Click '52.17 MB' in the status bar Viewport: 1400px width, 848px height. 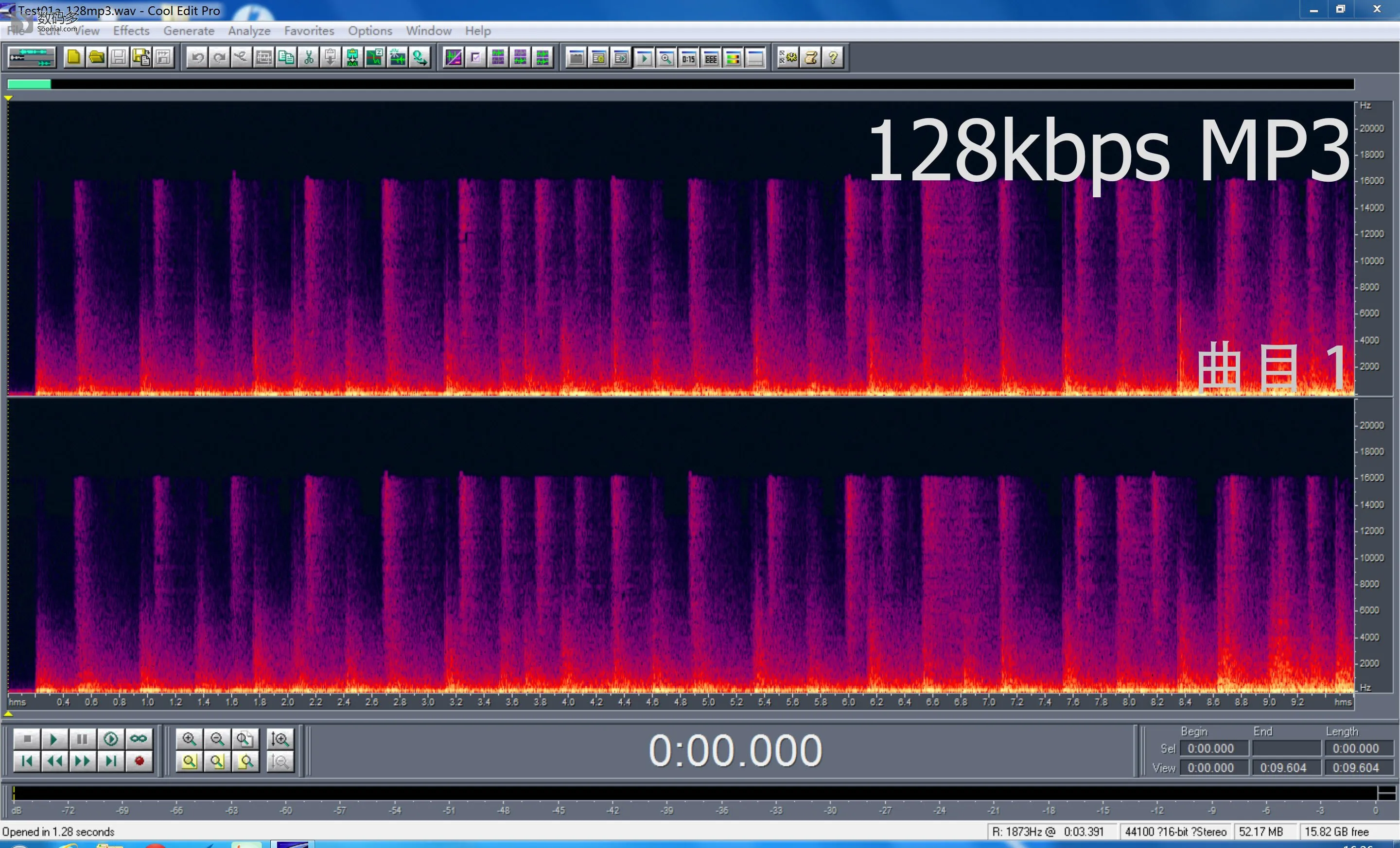1261,831
